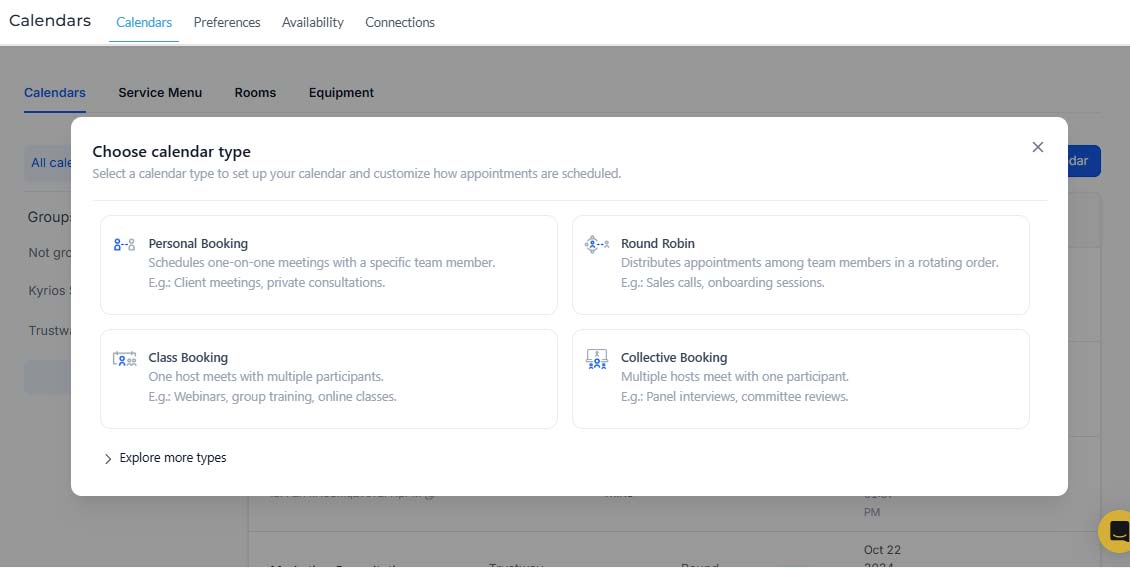Close the Choose calendar type dialog
This screenshot has width=1130, height=568.
tap(1038, 147)
